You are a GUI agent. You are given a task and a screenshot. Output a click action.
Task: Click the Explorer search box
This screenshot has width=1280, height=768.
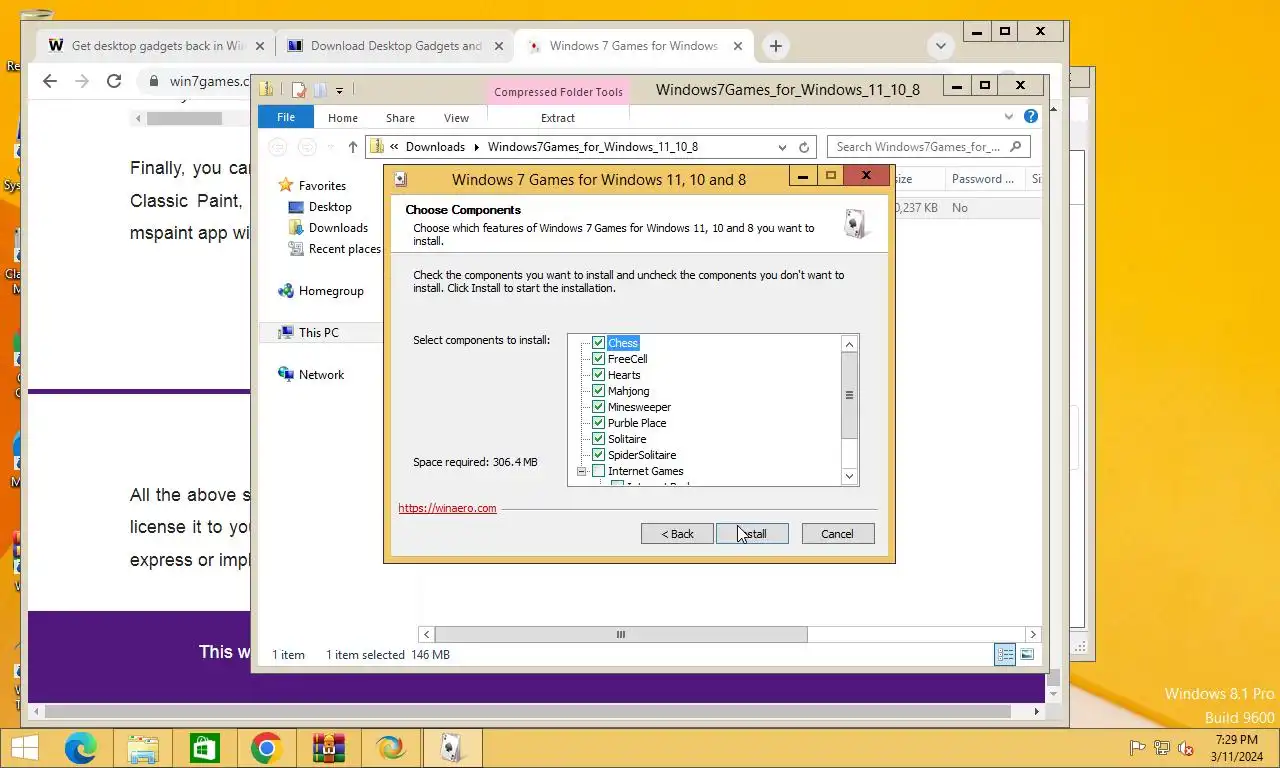928,147
